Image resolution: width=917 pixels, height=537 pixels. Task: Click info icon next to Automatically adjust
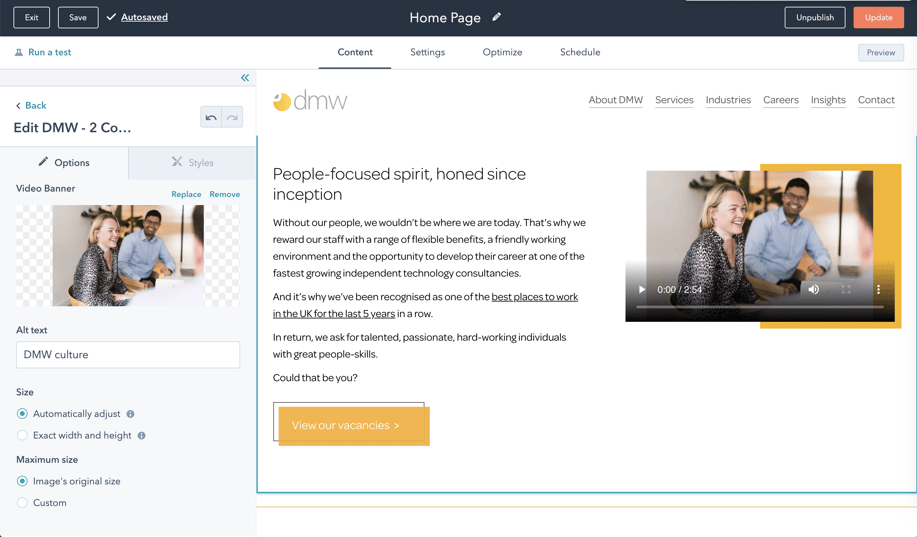click(131, 414)
